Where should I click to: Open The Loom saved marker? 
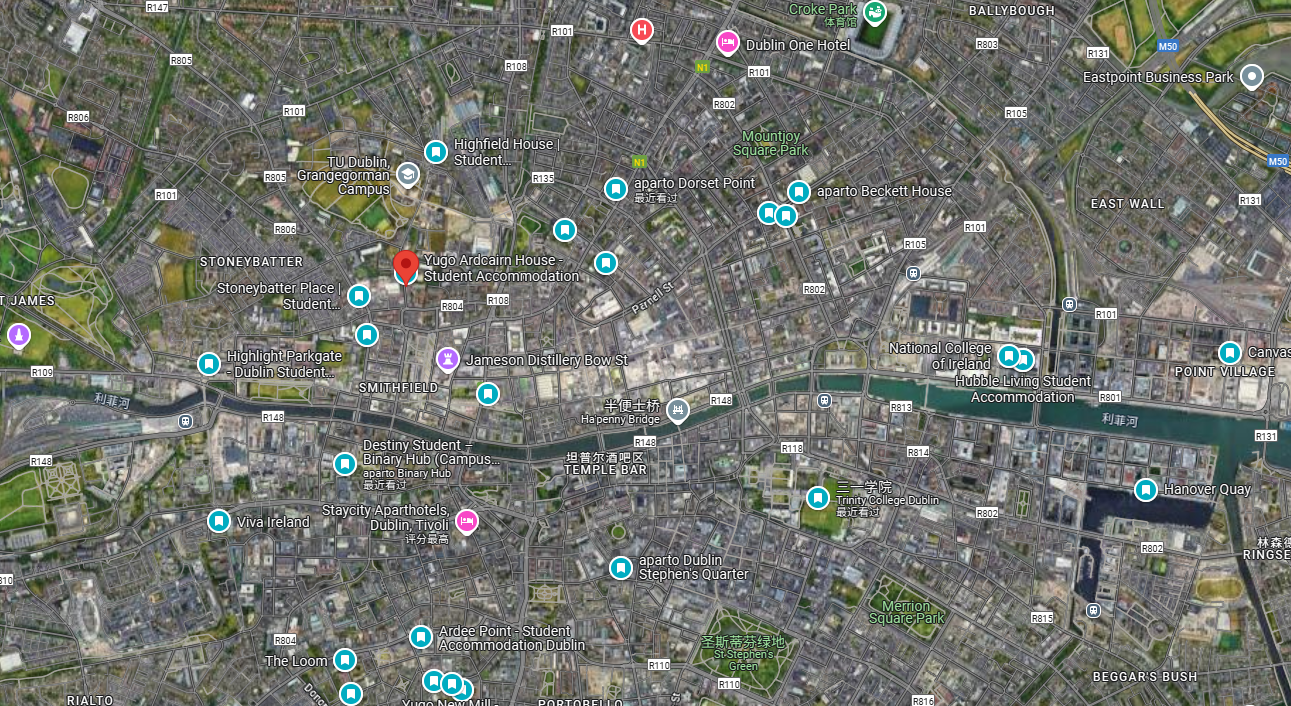345,660
